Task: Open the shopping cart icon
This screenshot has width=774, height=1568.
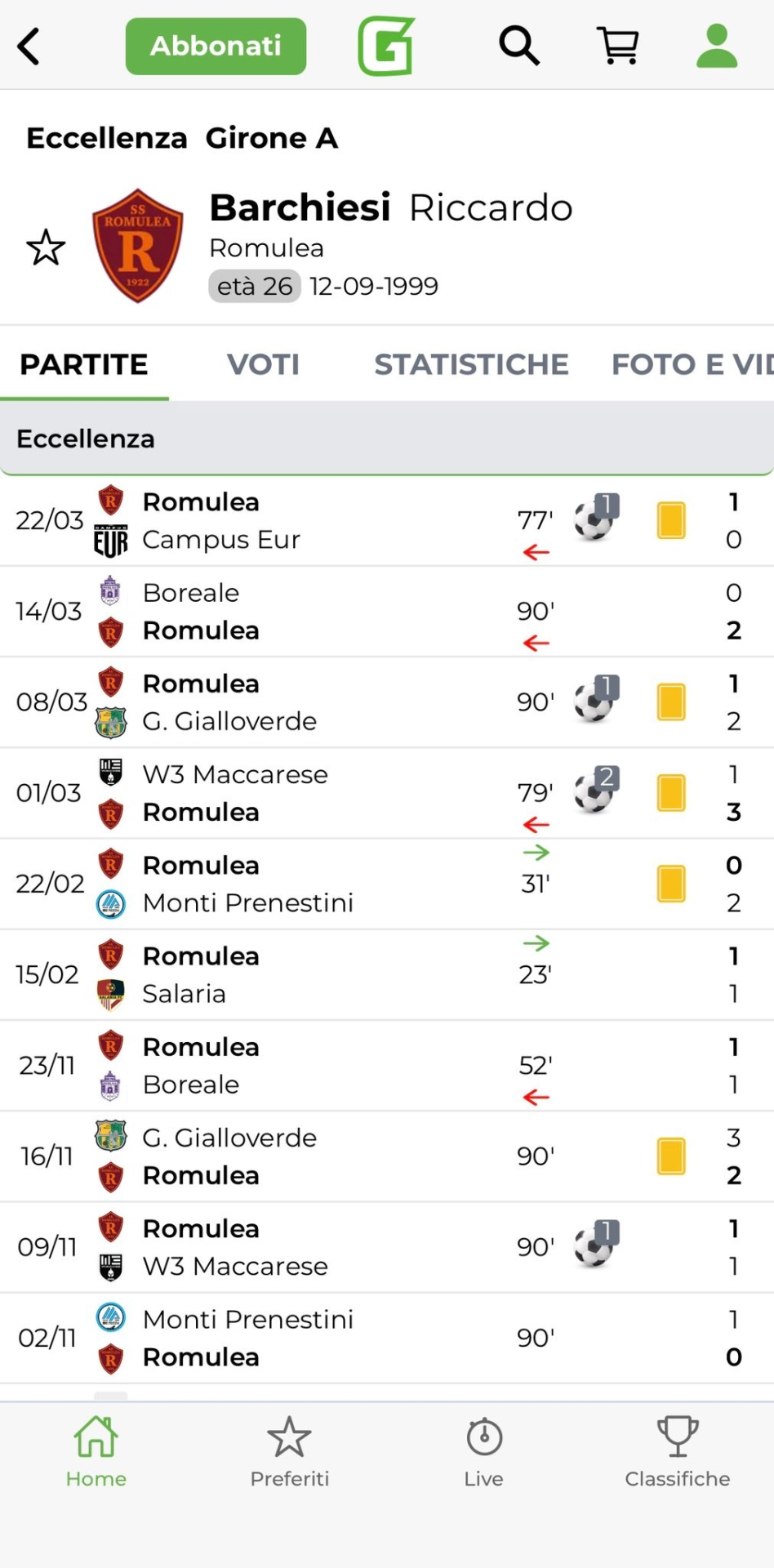Action: [618, 46]
